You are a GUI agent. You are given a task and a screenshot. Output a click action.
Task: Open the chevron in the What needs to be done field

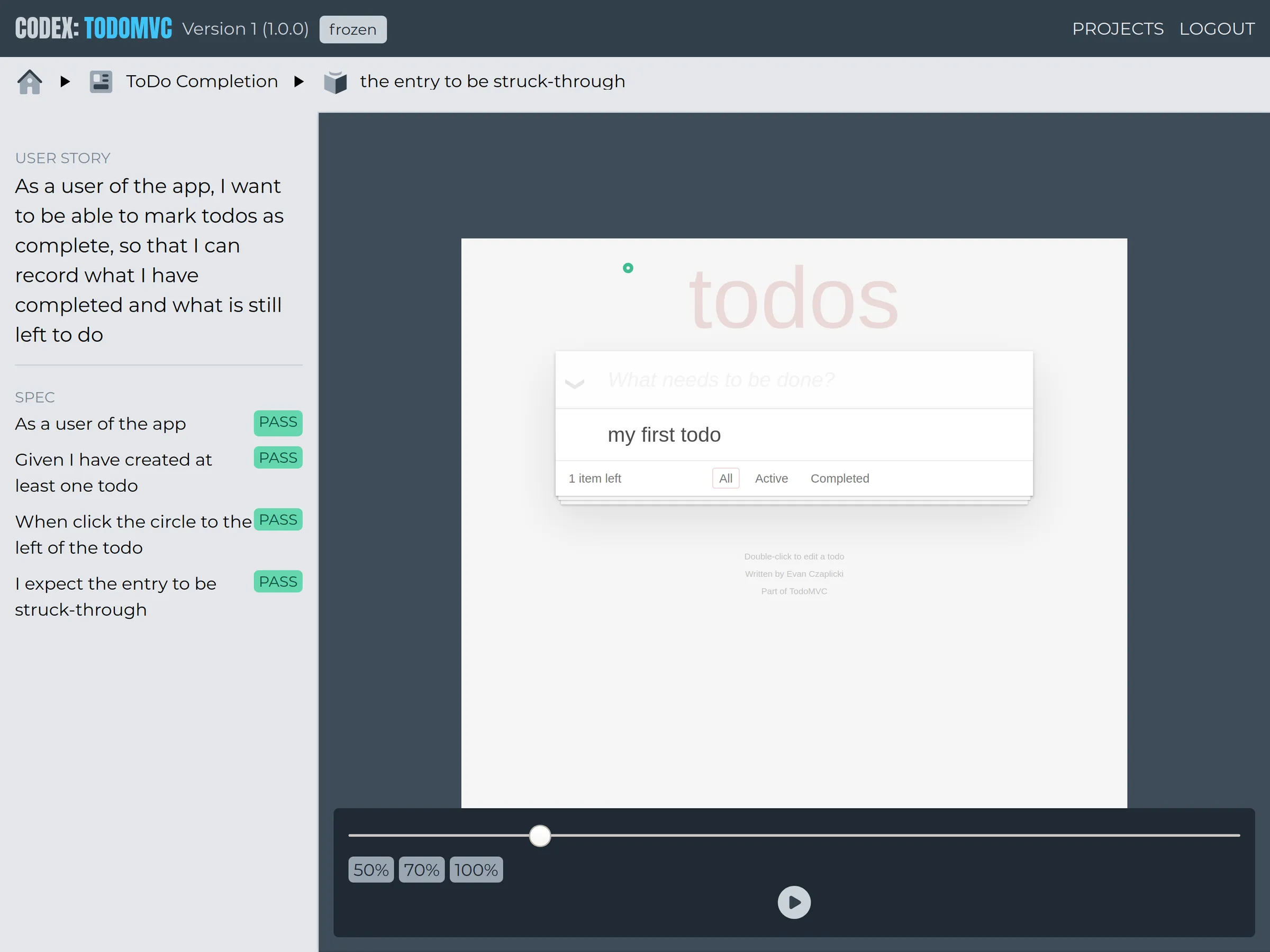pos(575,383)
